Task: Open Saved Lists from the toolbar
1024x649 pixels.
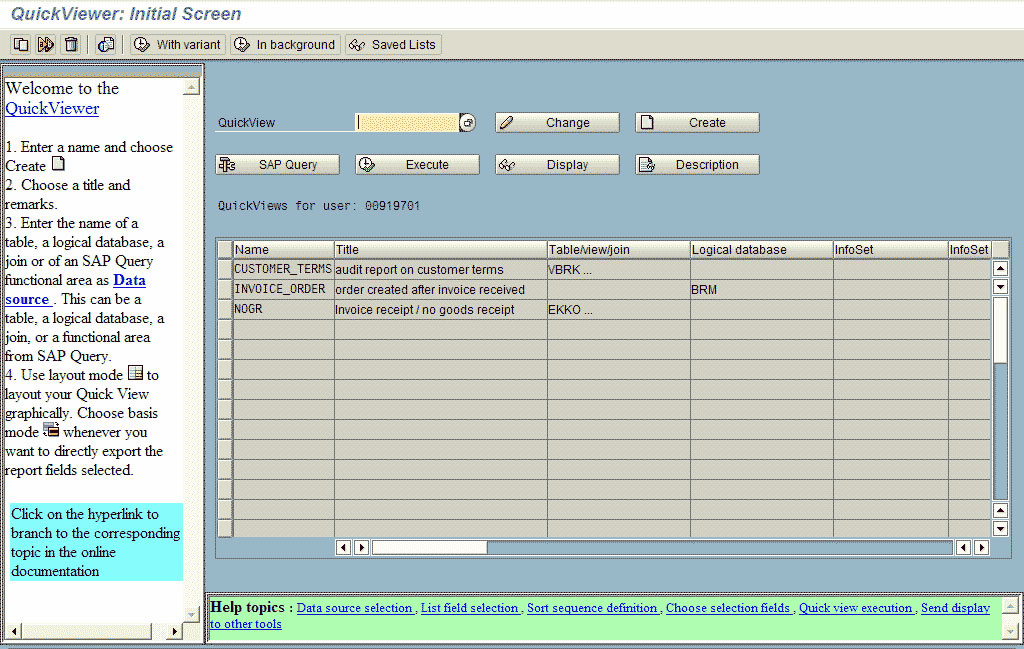Action: coord(393,44)
